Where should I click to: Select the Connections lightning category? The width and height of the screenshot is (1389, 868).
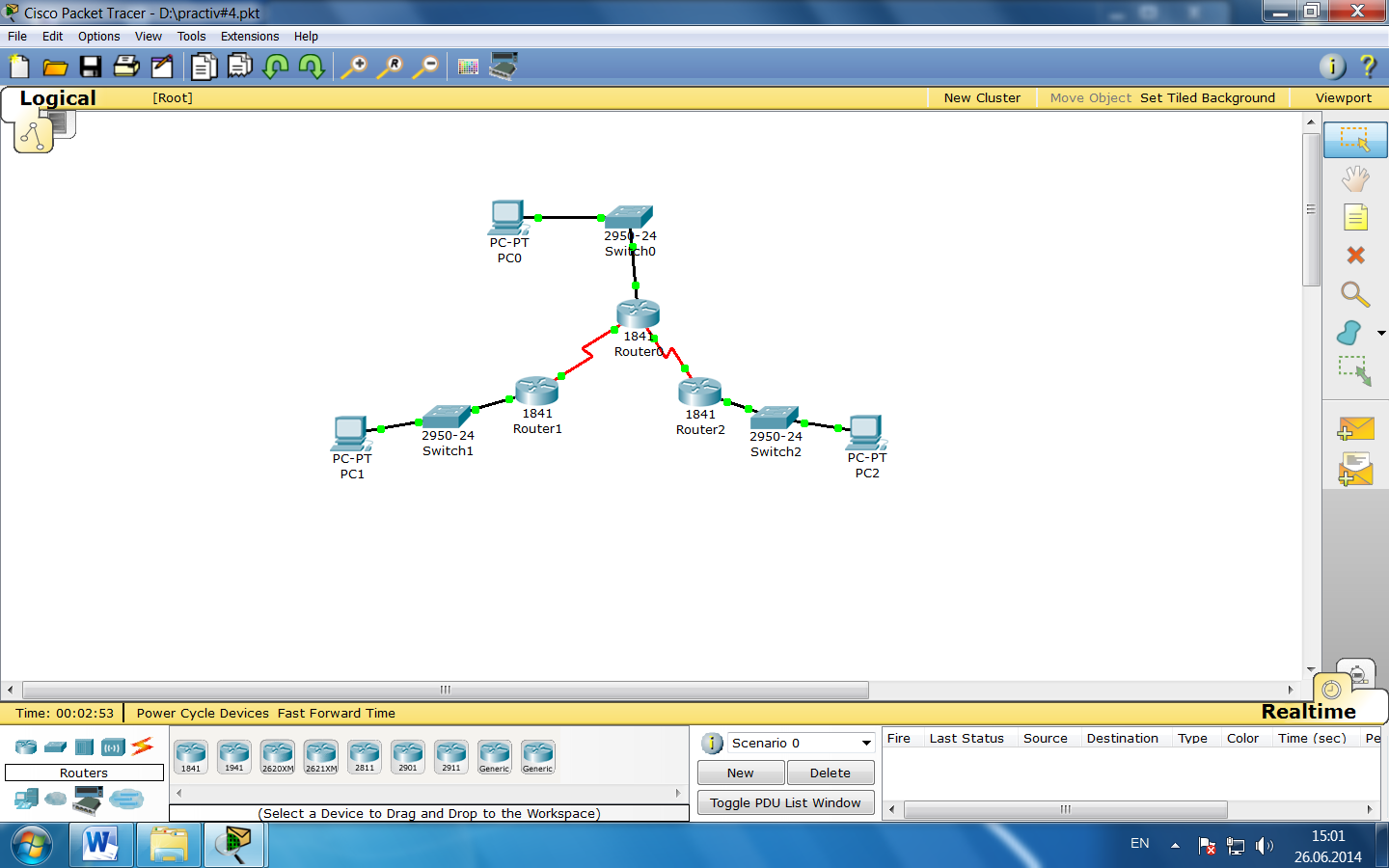[143, 746]
